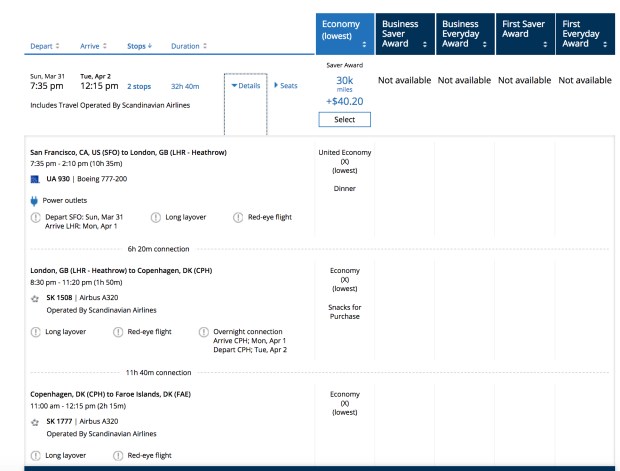The height and width of the screenshot is (471, 620).
Task: Sort by number of Stops
Action: (x=141, y=45)
